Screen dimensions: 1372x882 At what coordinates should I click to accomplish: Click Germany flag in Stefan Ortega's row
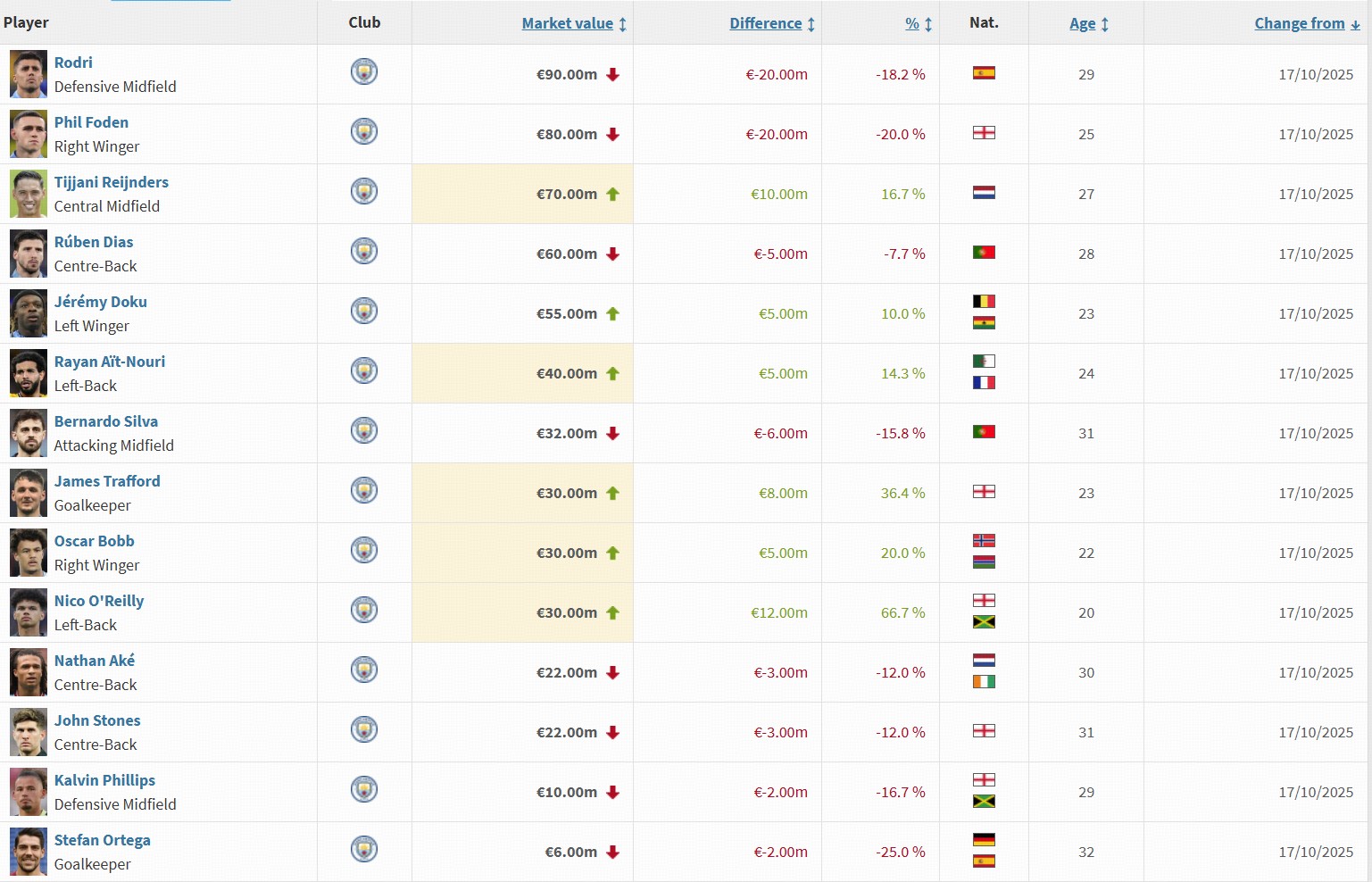coord(984,840)
